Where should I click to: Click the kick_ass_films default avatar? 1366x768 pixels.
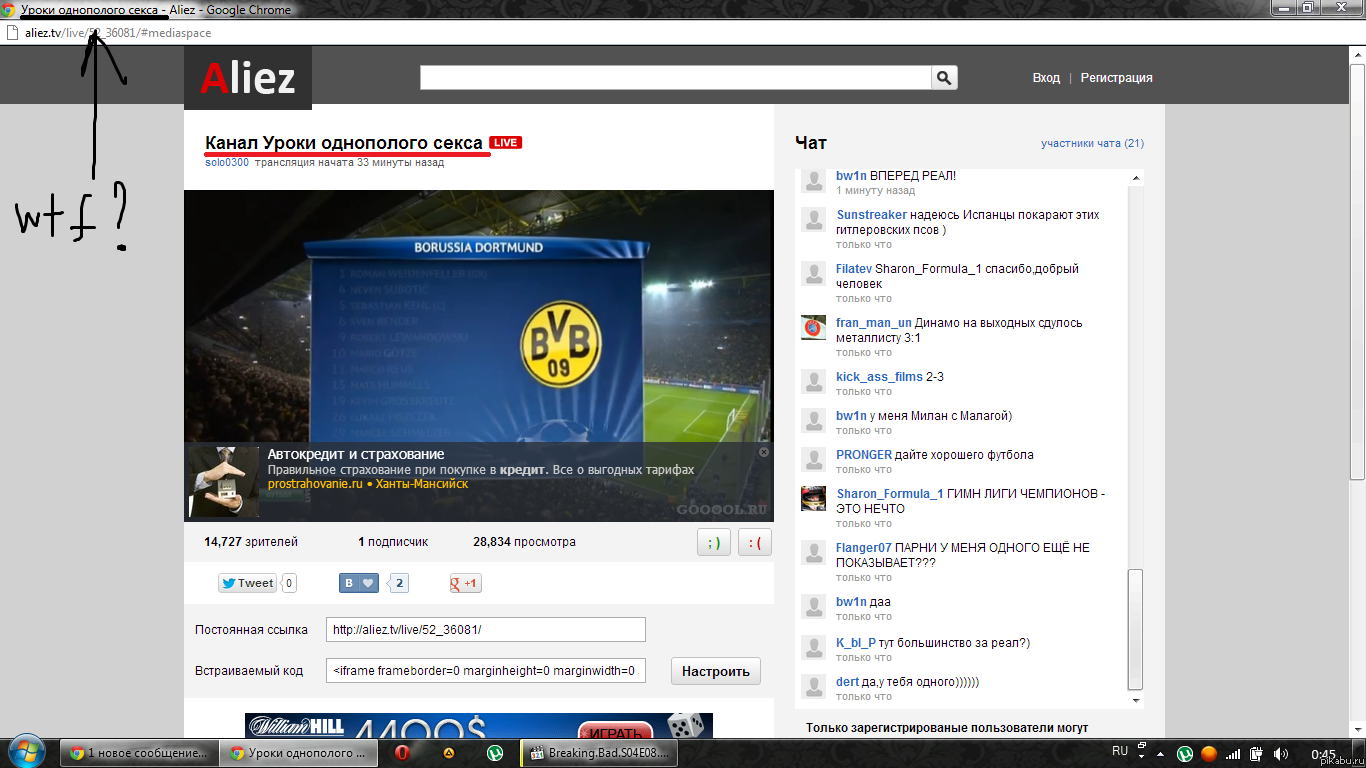[x=813, y=382]
